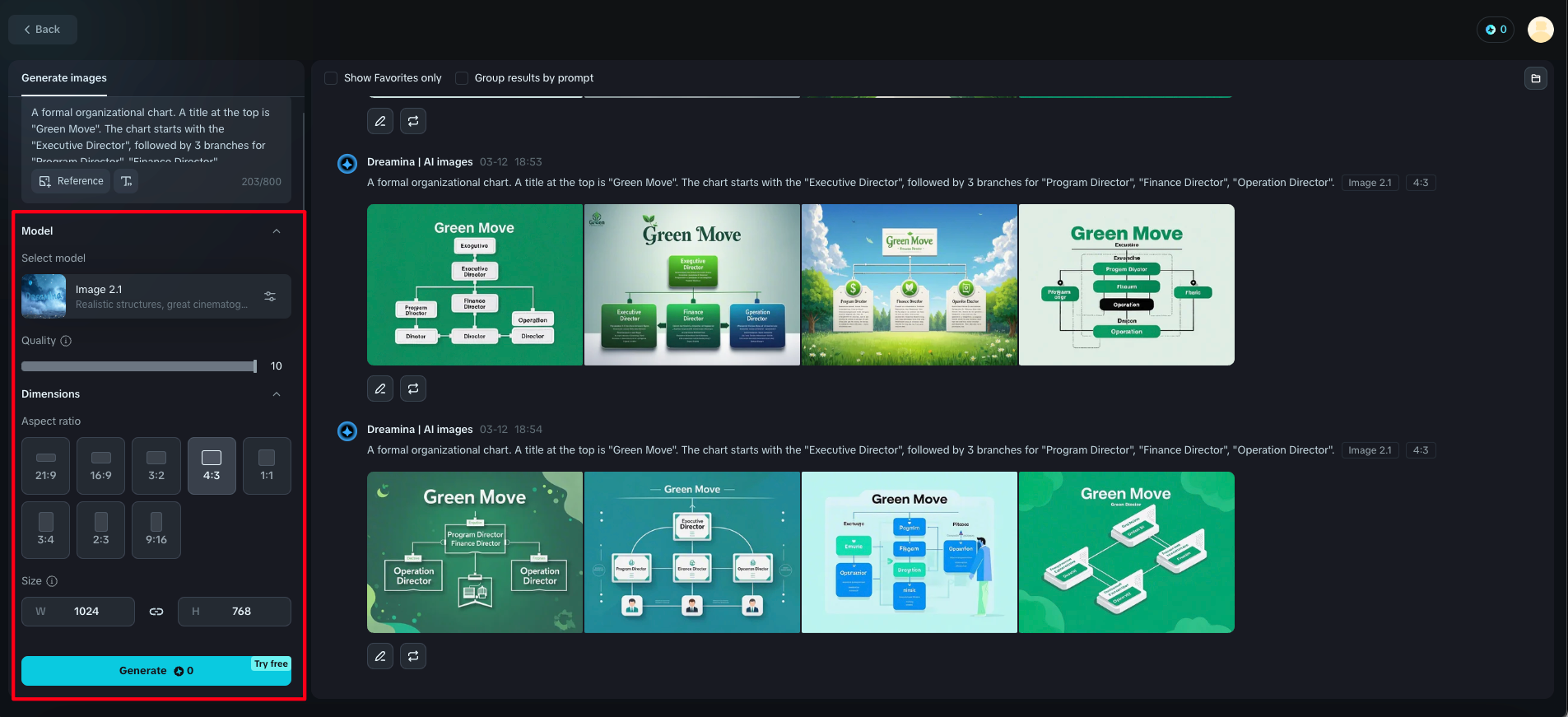Click the regenerate icon below 18:54 images
1568x717 pixels.
[413, 656]
